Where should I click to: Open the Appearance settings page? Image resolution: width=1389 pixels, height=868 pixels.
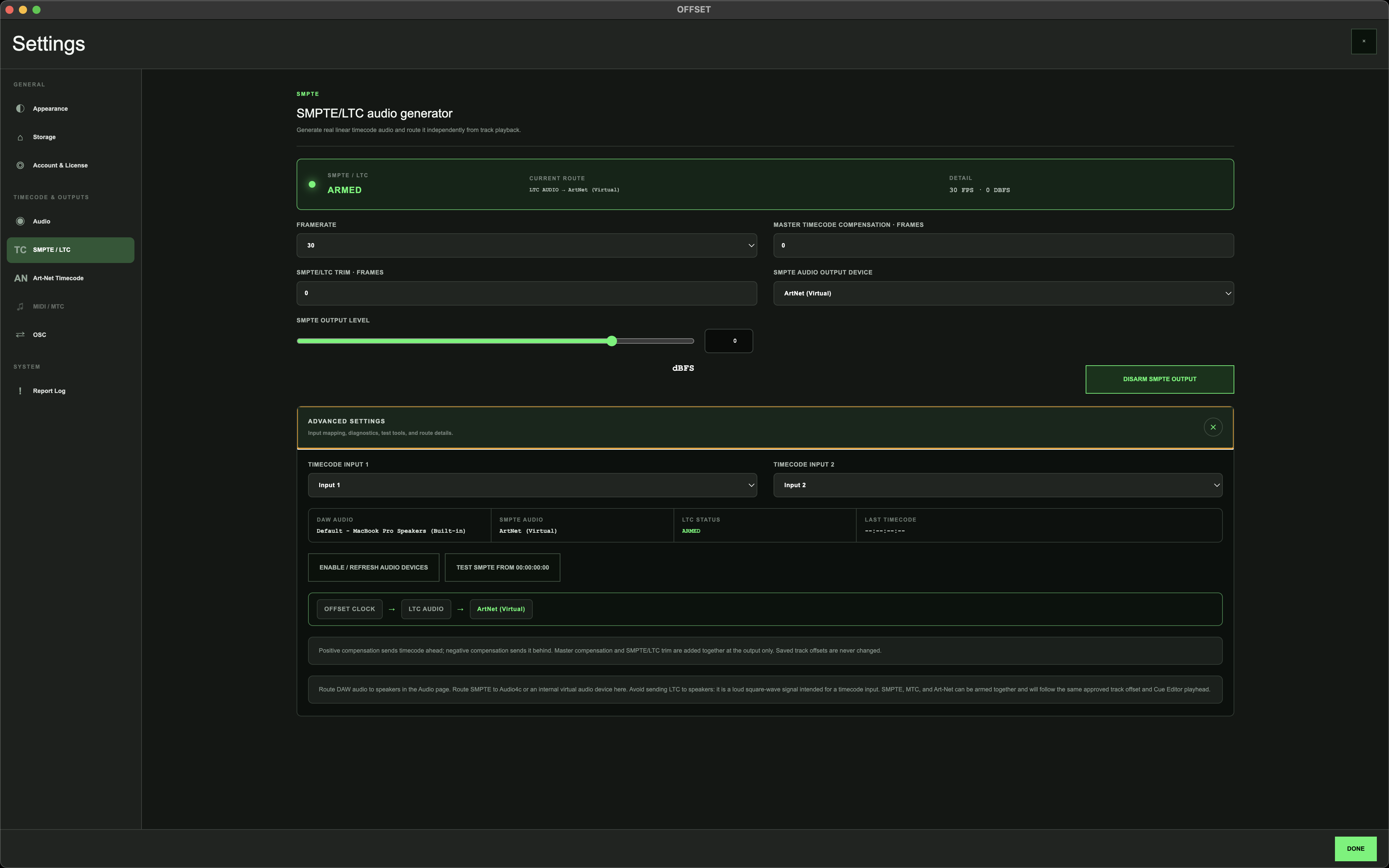click(x=70, y=108)
